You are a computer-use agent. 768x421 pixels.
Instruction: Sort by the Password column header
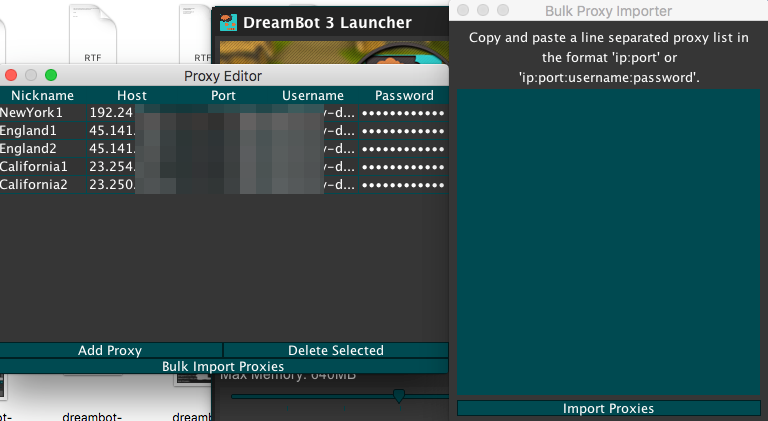[x=404, y=95]
